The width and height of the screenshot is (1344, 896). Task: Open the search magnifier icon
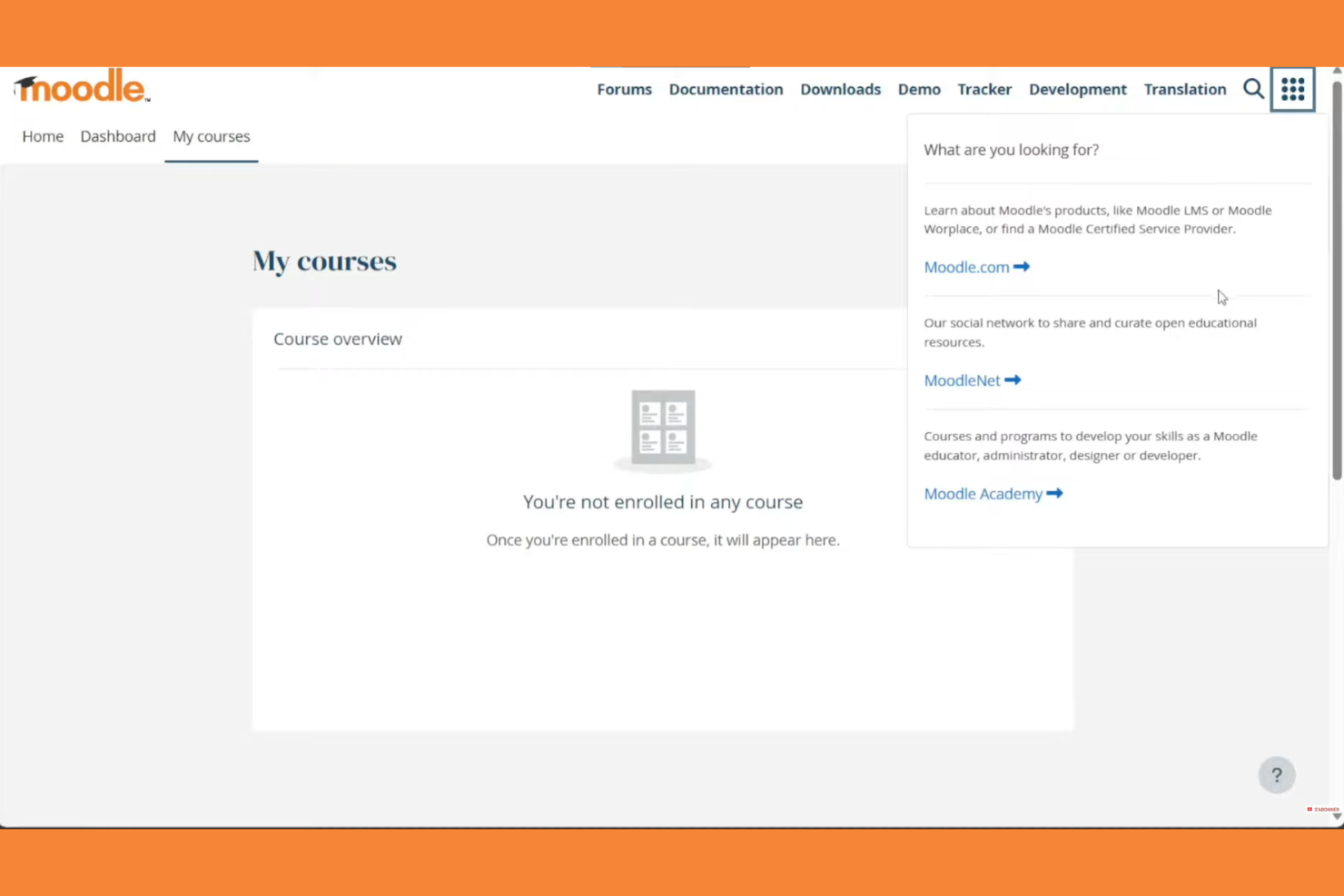point(1253,88)
